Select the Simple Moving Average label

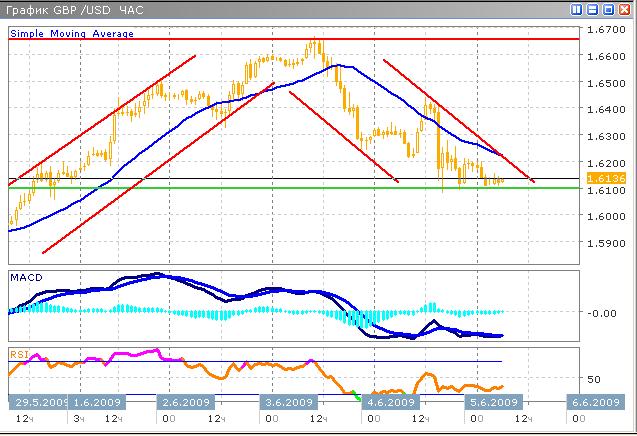click(x=71, y=33)
